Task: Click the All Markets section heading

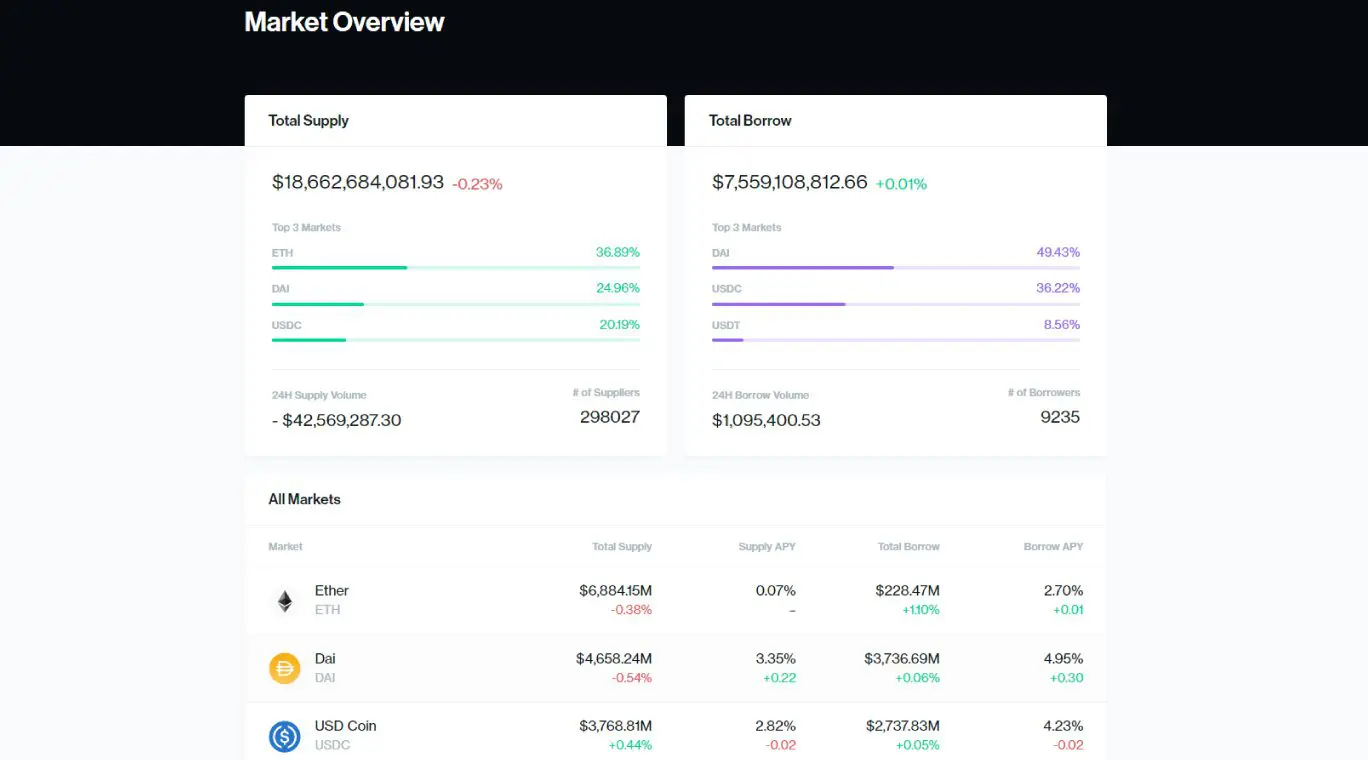Action: 304,499
